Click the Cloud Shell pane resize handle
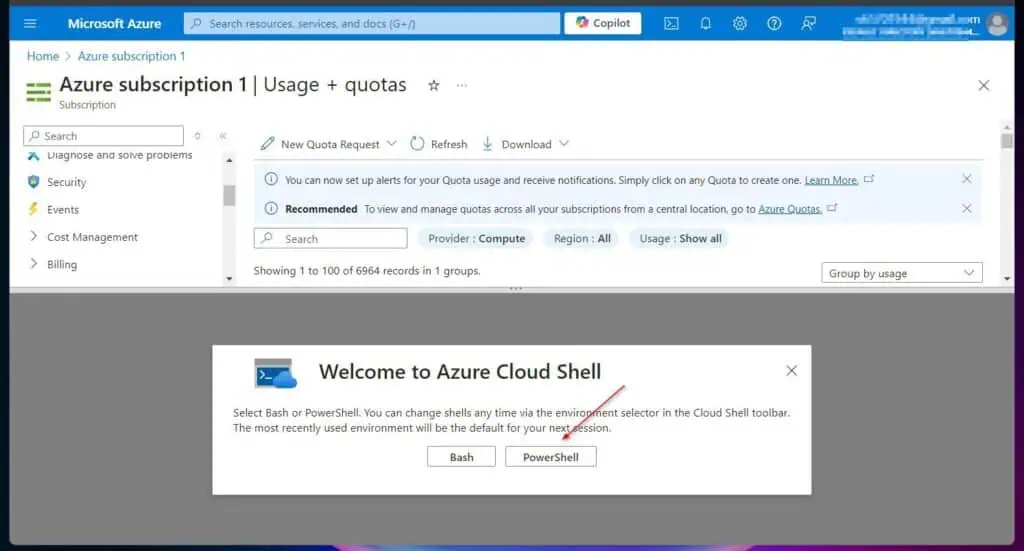Viewport: 1024px width, 551px height. pyautogui.click(x=515, y=288)
